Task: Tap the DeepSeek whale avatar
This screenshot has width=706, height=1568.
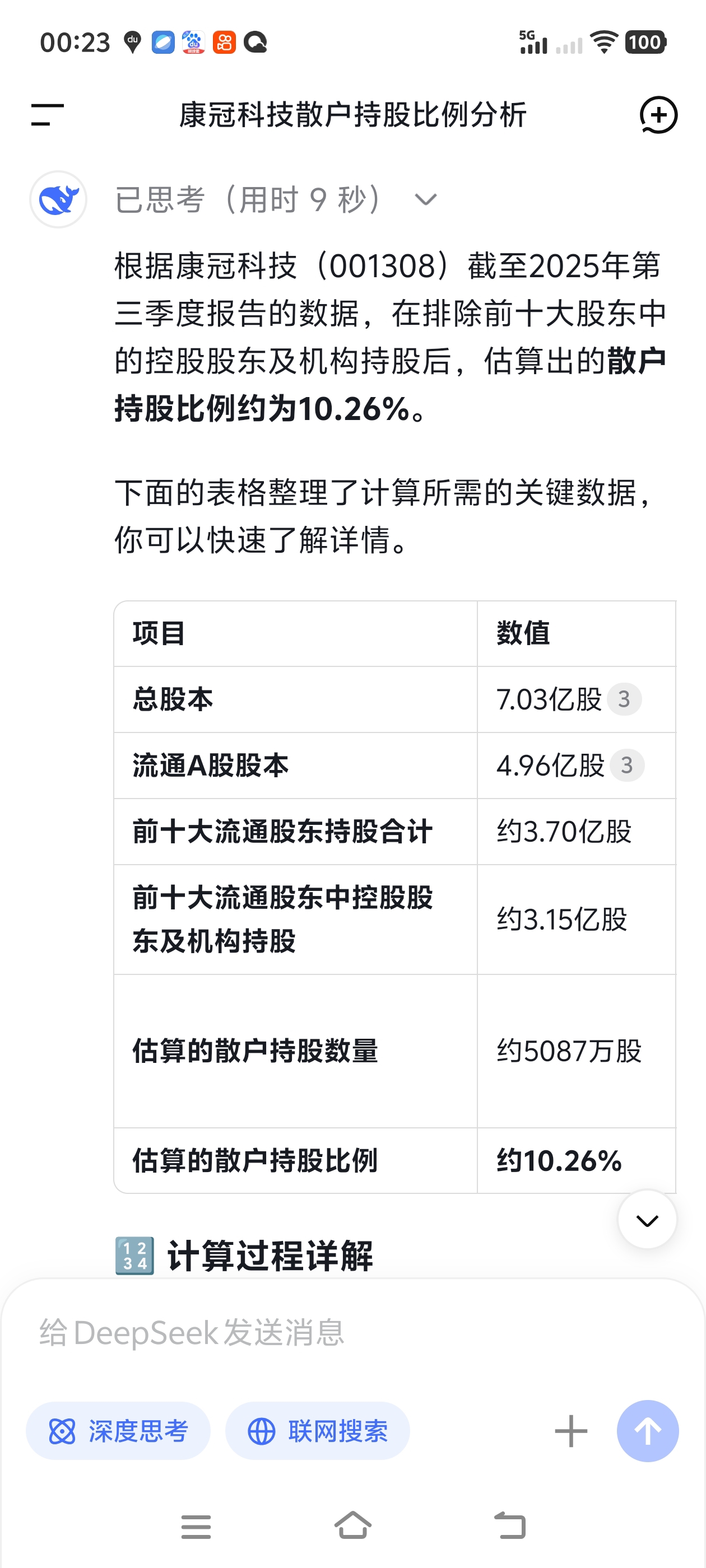Action: click(58, 200)
